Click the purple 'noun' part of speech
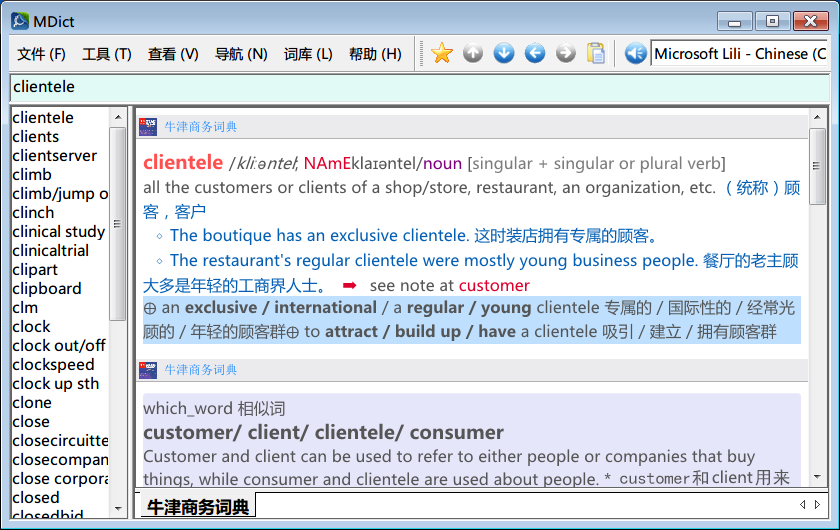This screenshot has height=530, width=840. (442, 163)
